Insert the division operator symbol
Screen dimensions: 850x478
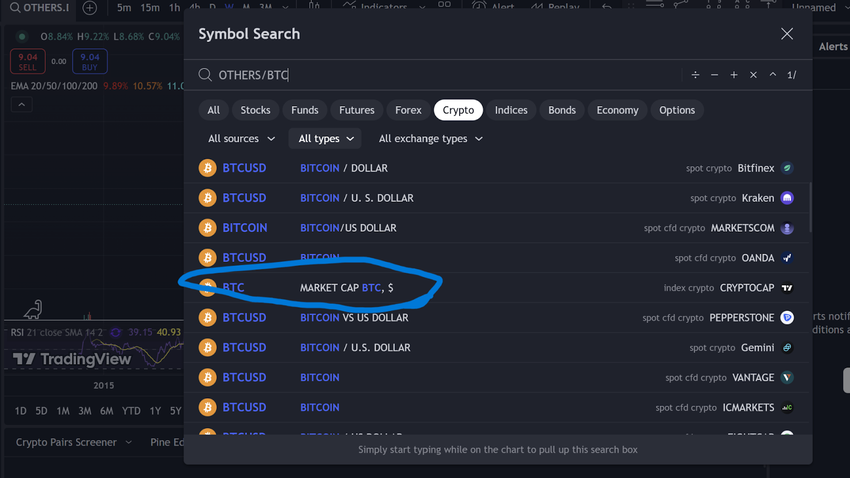(x=695, y=75)
